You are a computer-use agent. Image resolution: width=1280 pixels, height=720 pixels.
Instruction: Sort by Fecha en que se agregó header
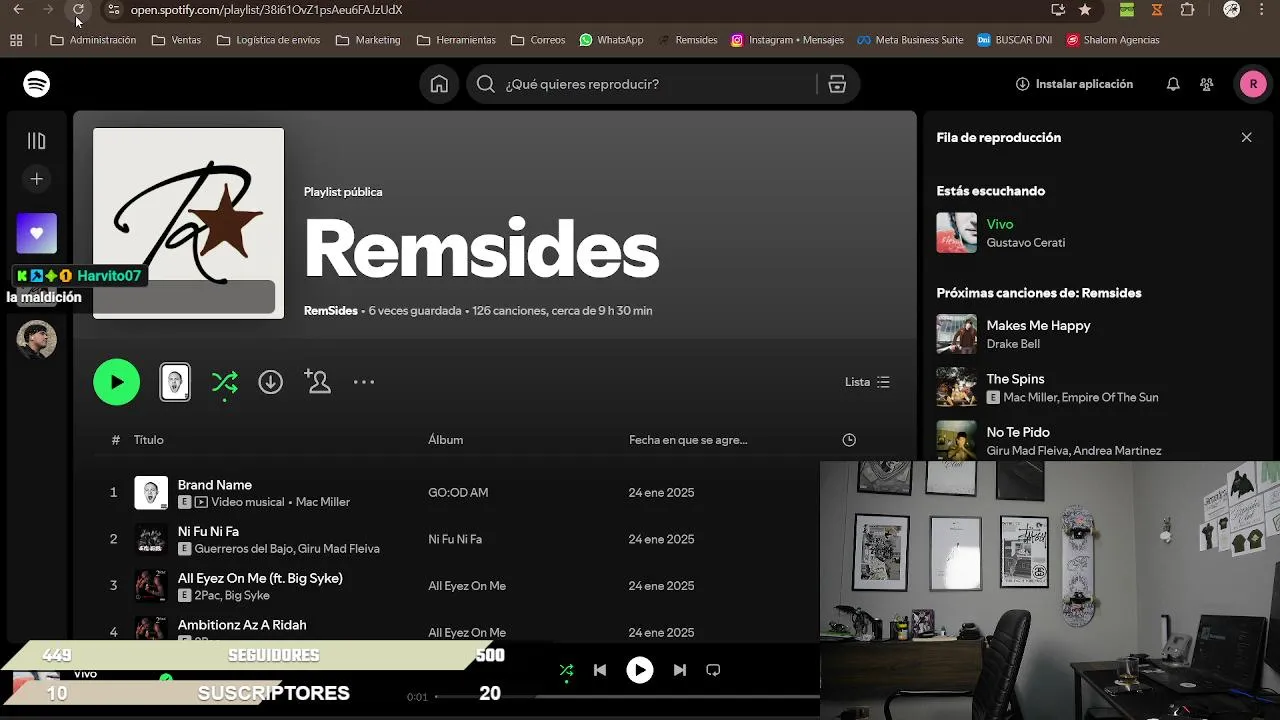click(x=688, y=440)
